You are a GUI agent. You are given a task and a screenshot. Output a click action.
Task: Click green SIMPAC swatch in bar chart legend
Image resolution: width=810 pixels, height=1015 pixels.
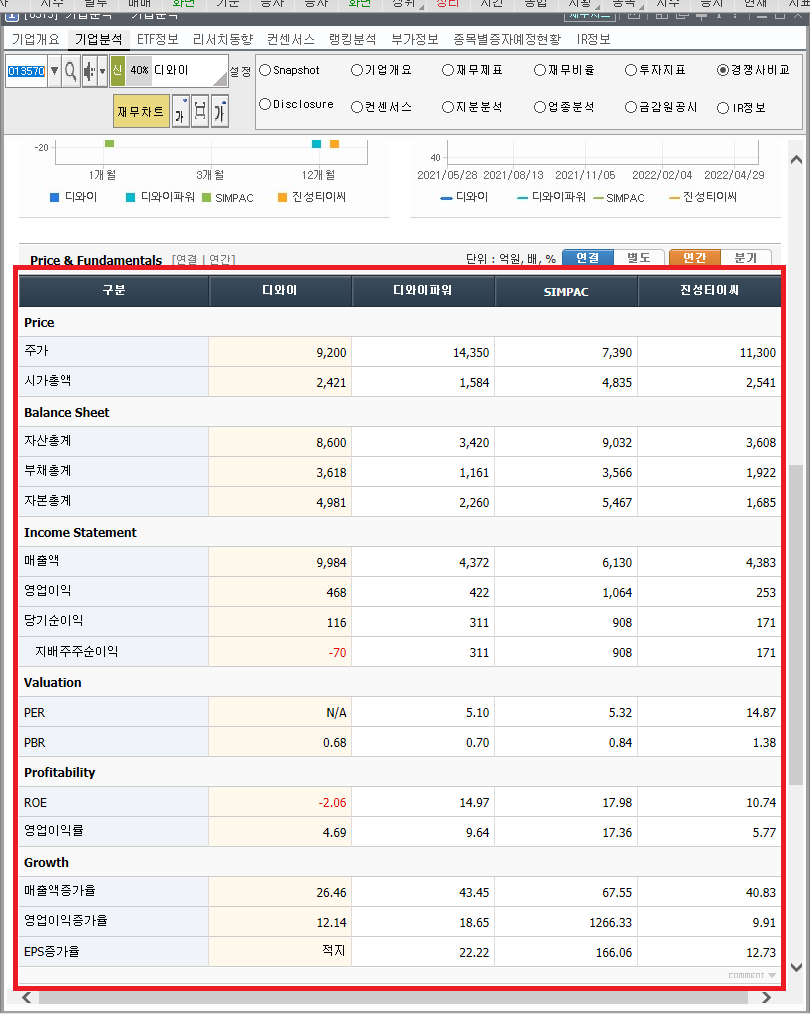tap(207, 197)
